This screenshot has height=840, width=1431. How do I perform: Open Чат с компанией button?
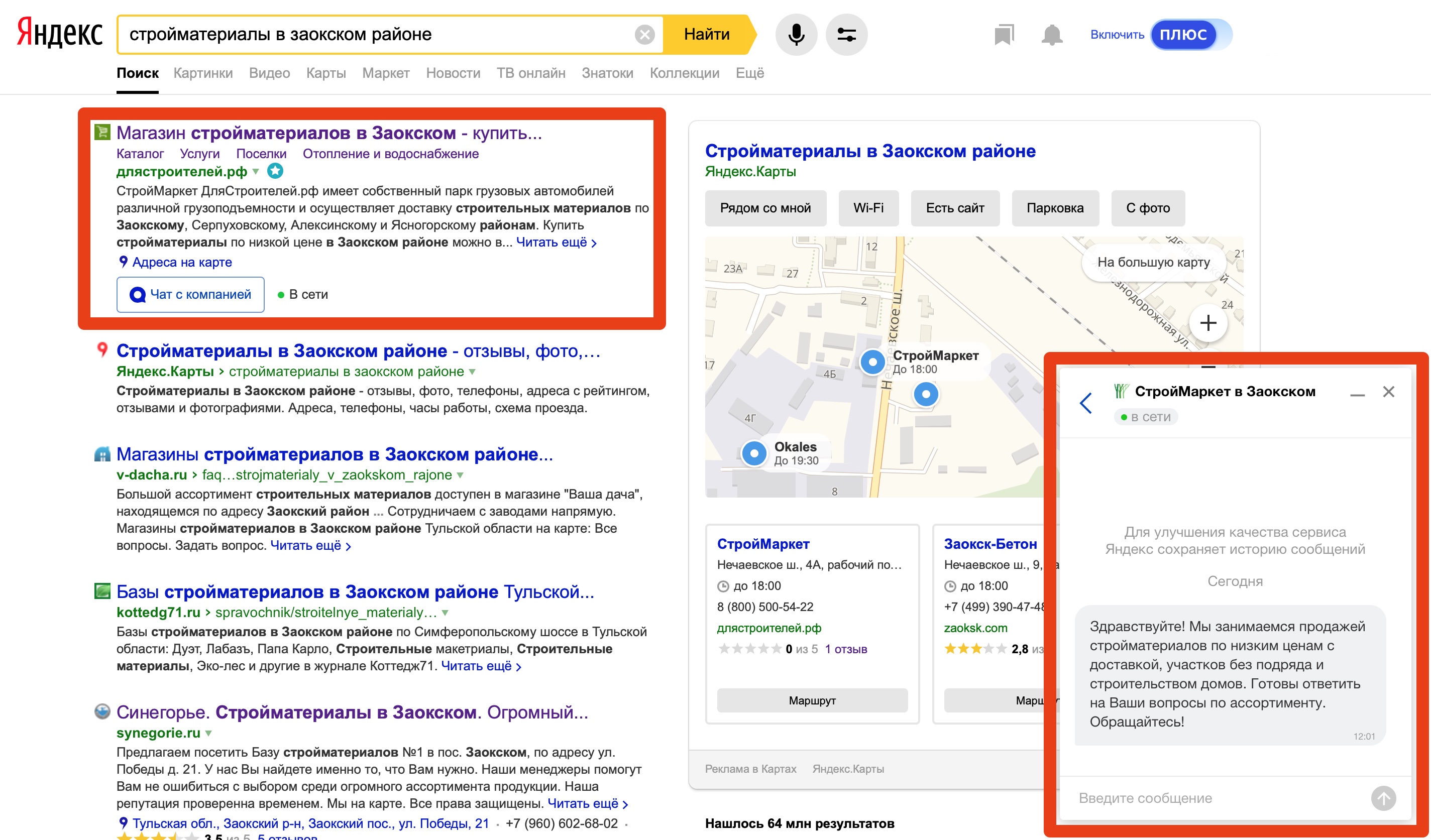(190, 295)
